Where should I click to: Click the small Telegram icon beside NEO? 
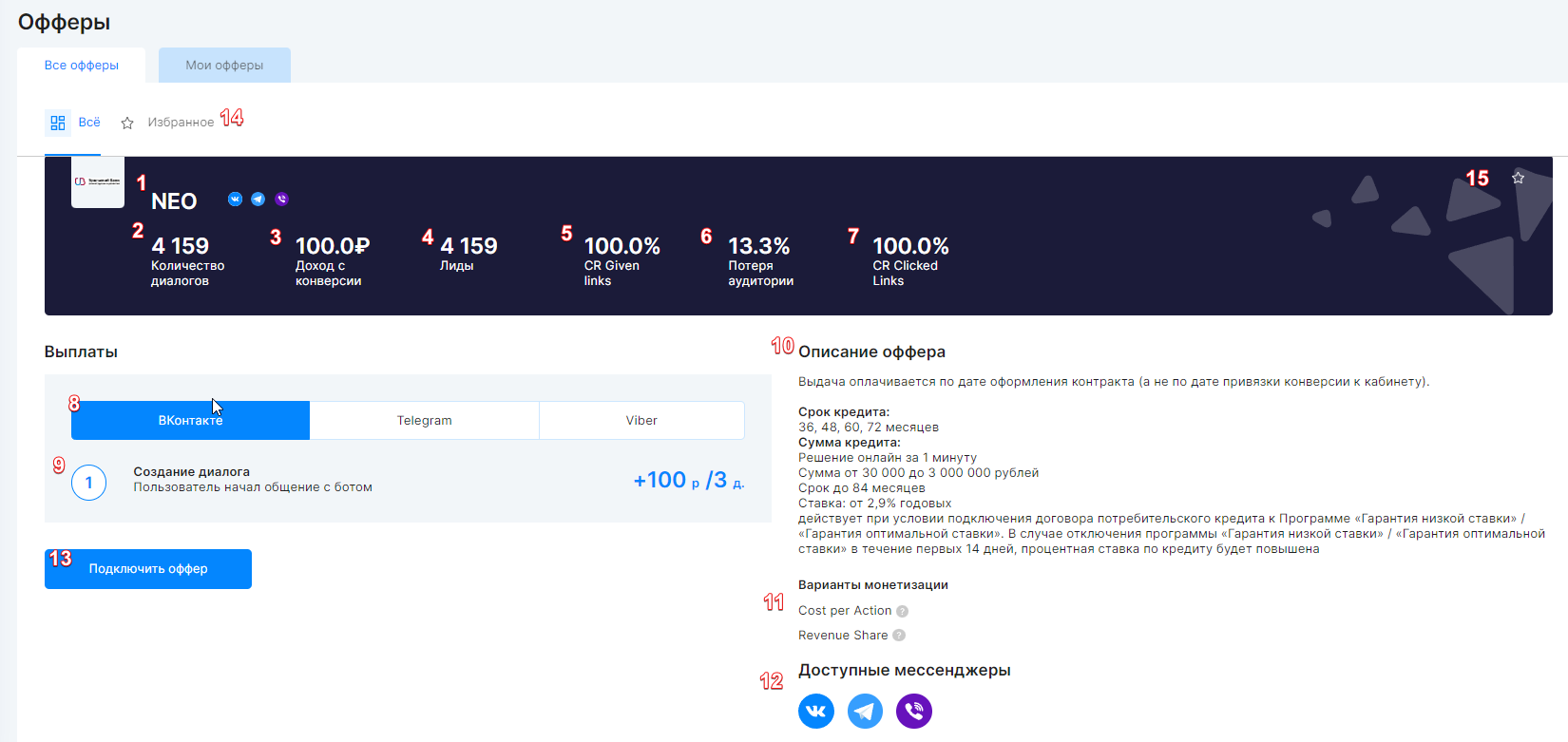258,200
